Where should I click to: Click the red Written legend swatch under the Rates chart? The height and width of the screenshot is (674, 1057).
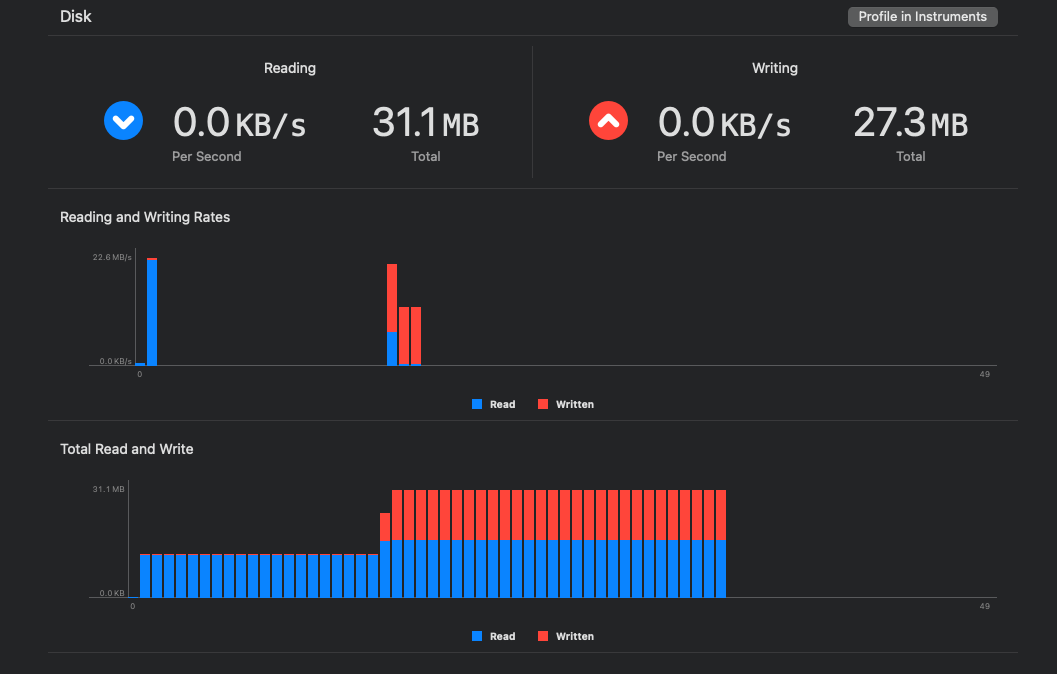[543, 404]
